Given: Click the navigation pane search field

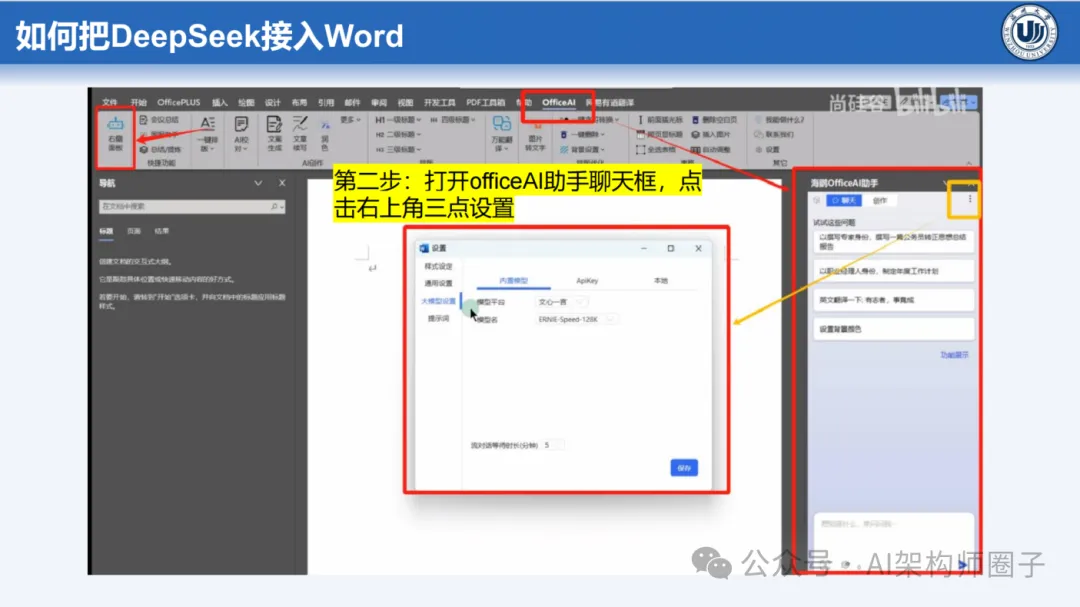Looking at the screenshot, I should pos(191,207).
